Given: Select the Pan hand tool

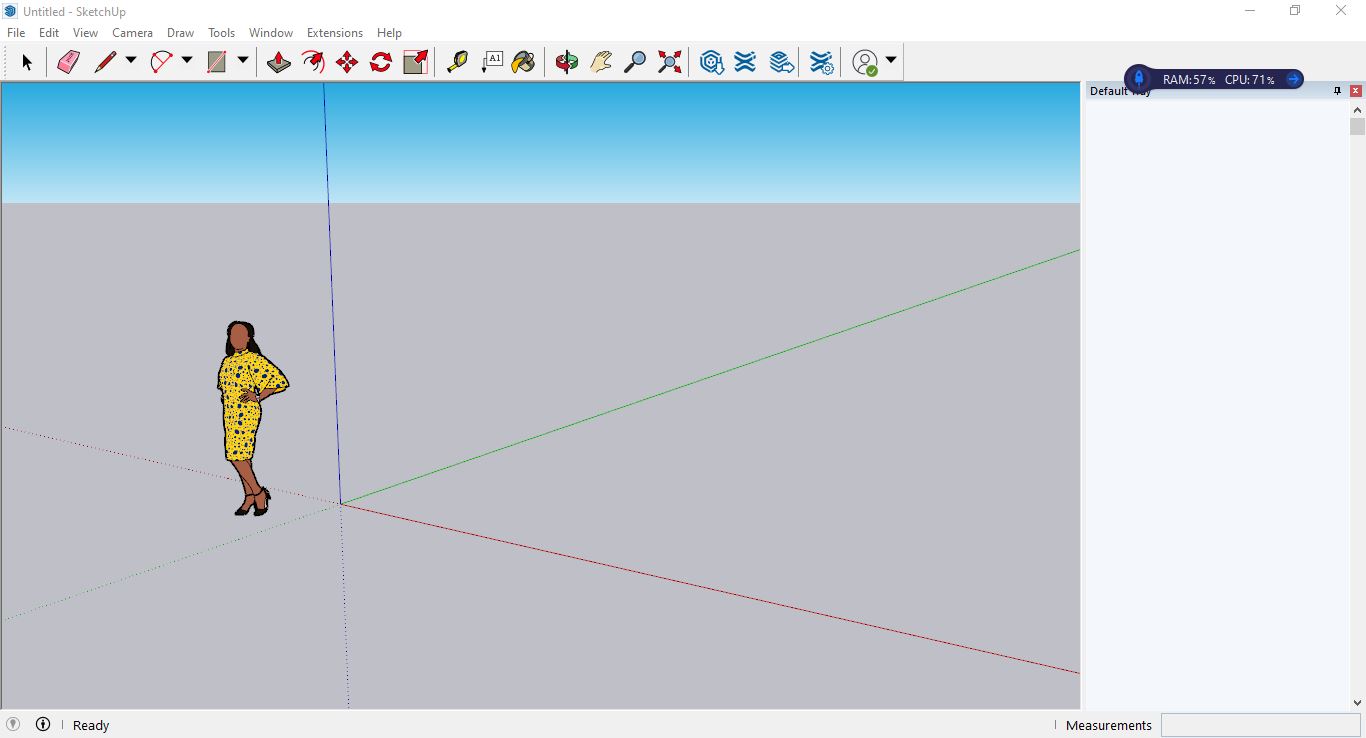Looking at the screenshot, I should (601, 62).
